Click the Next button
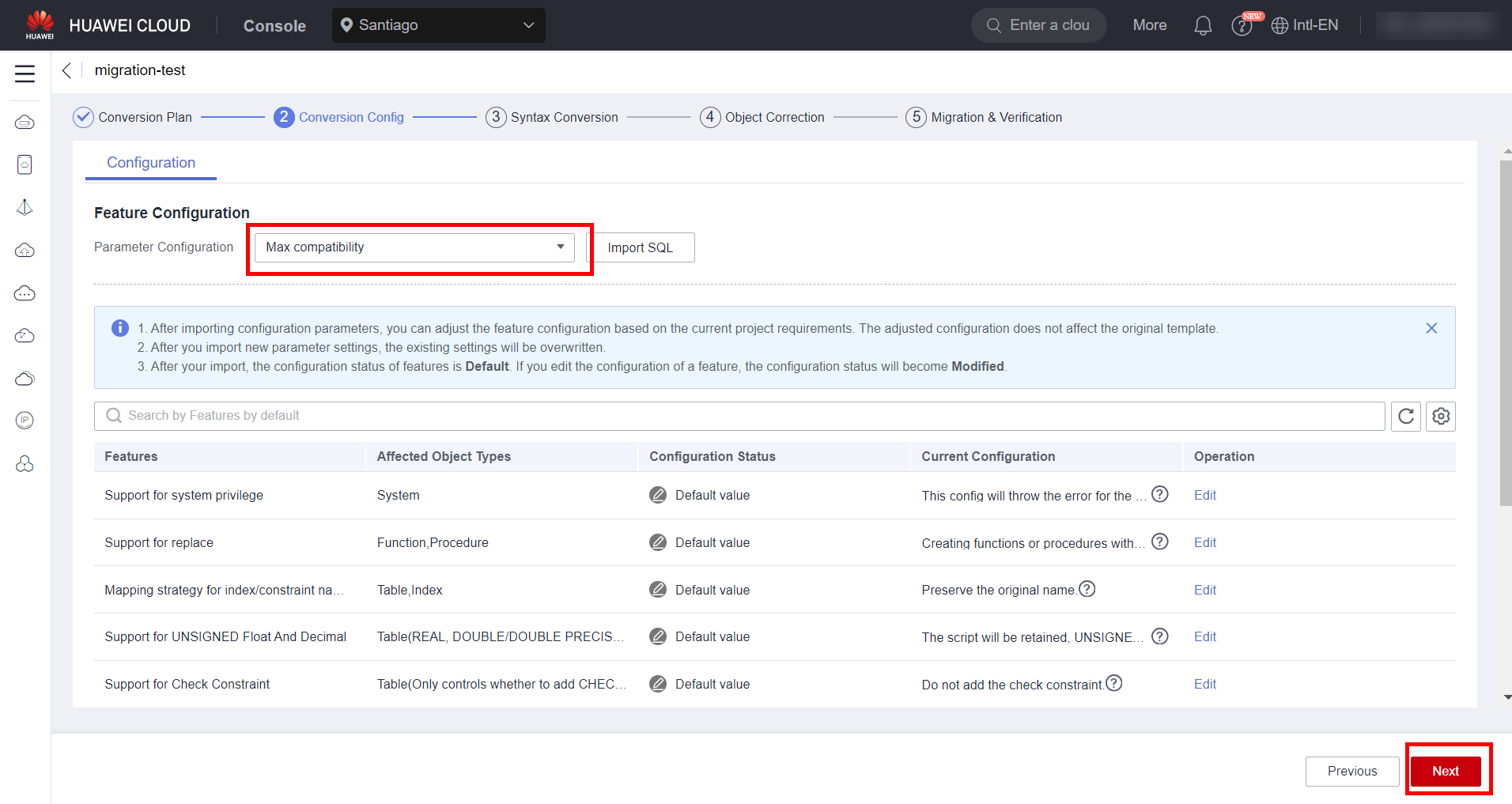 1445,771
